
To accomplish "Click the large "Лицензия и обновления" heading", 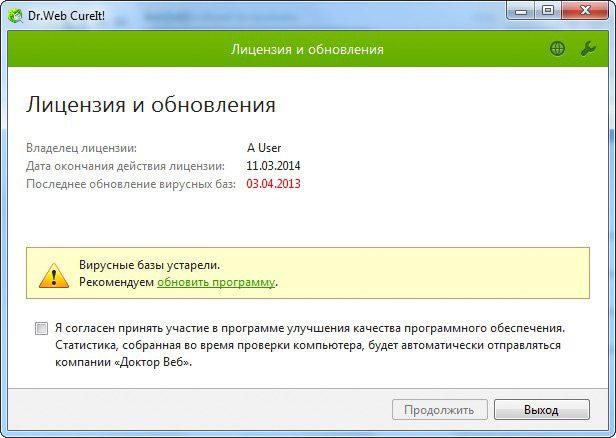I will click(x=150, y=105).
